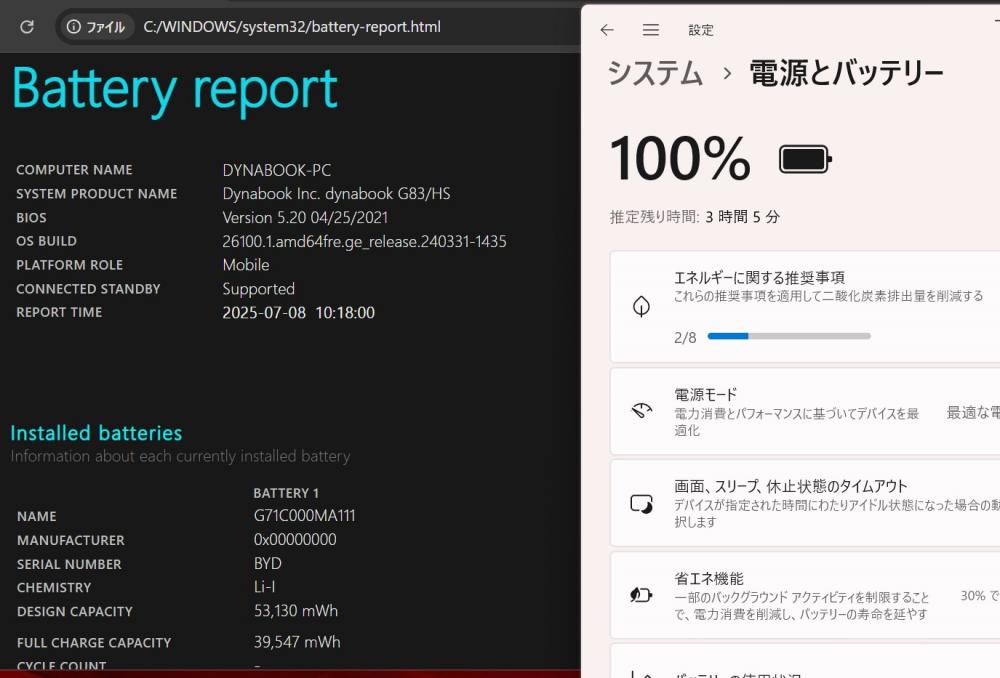Select the report time 2025-07-08 10:18:00

click(298, 313)
